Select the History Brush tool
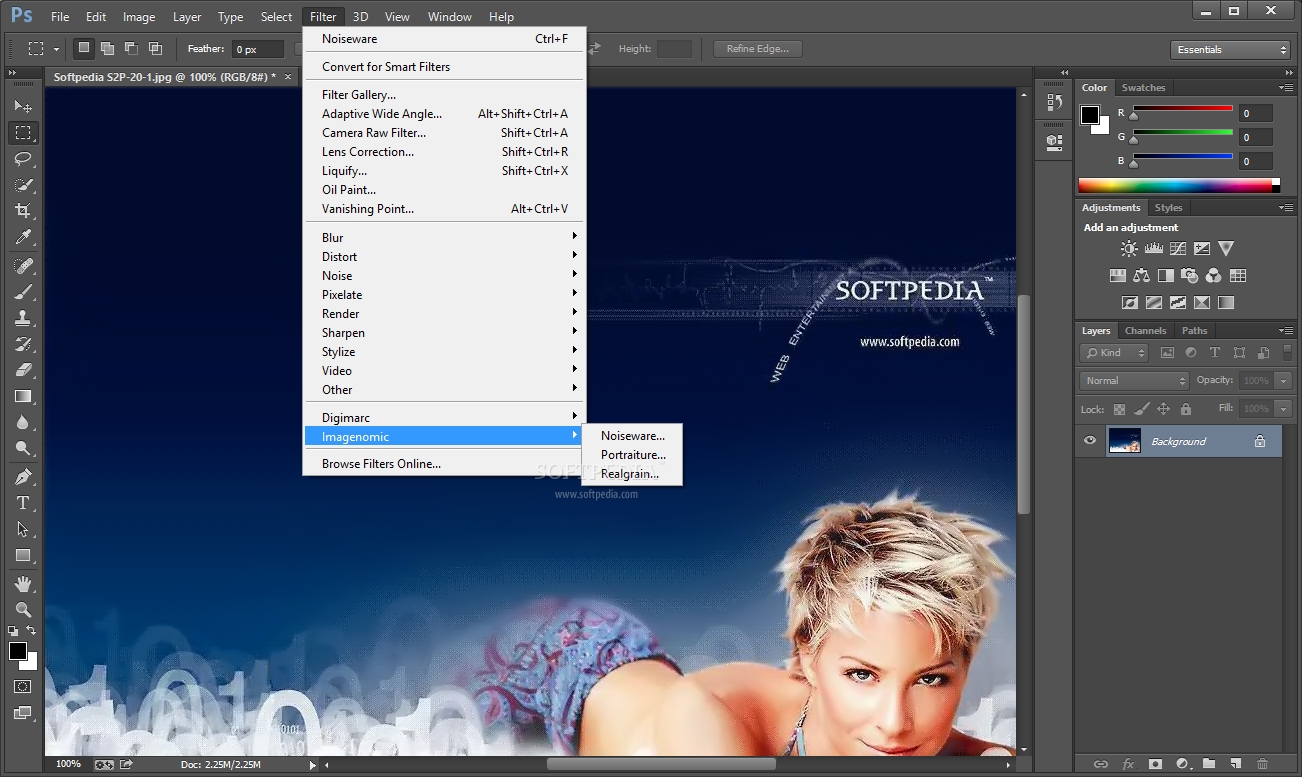 23,344
